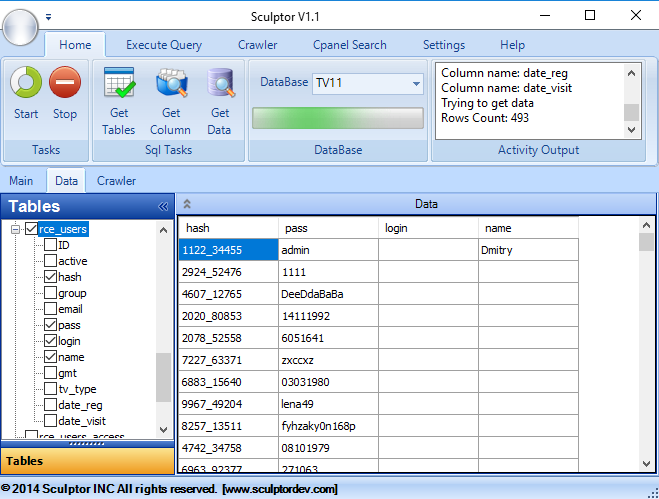Collapse the rce_users tree node
The image size is (659, 499).
click(16, 229)
